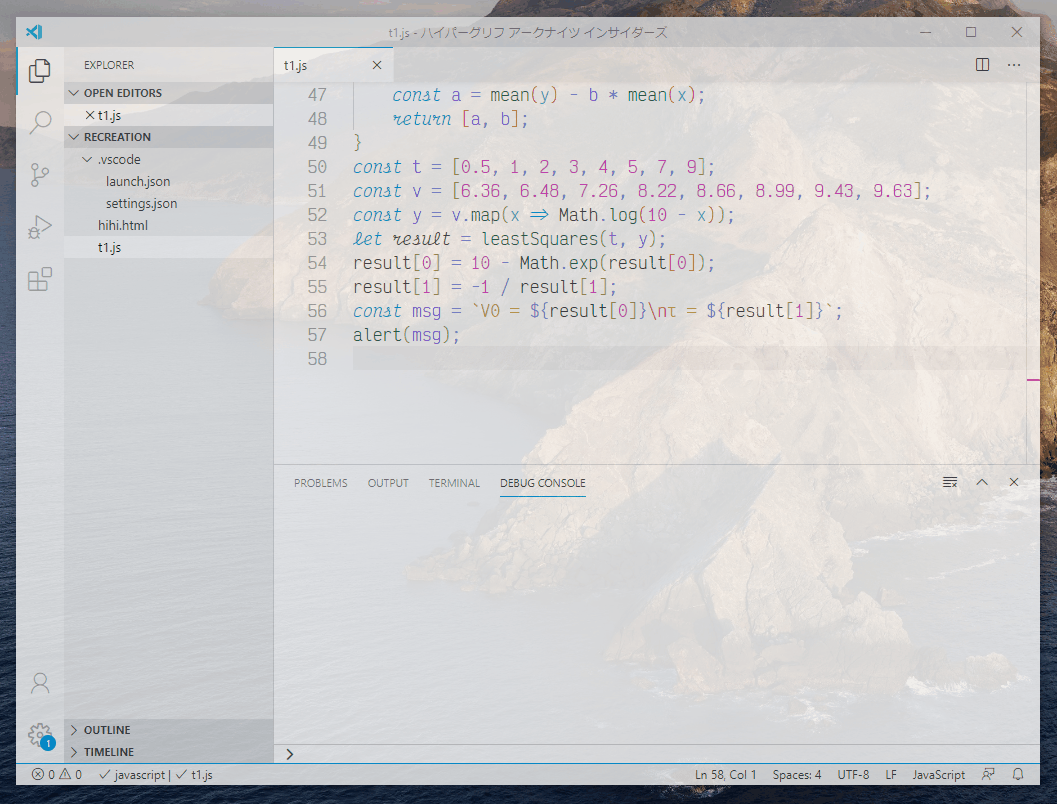Switch to the Problems tab
Viewport: 1057px width, 804px height.
[x=321, y=483]
